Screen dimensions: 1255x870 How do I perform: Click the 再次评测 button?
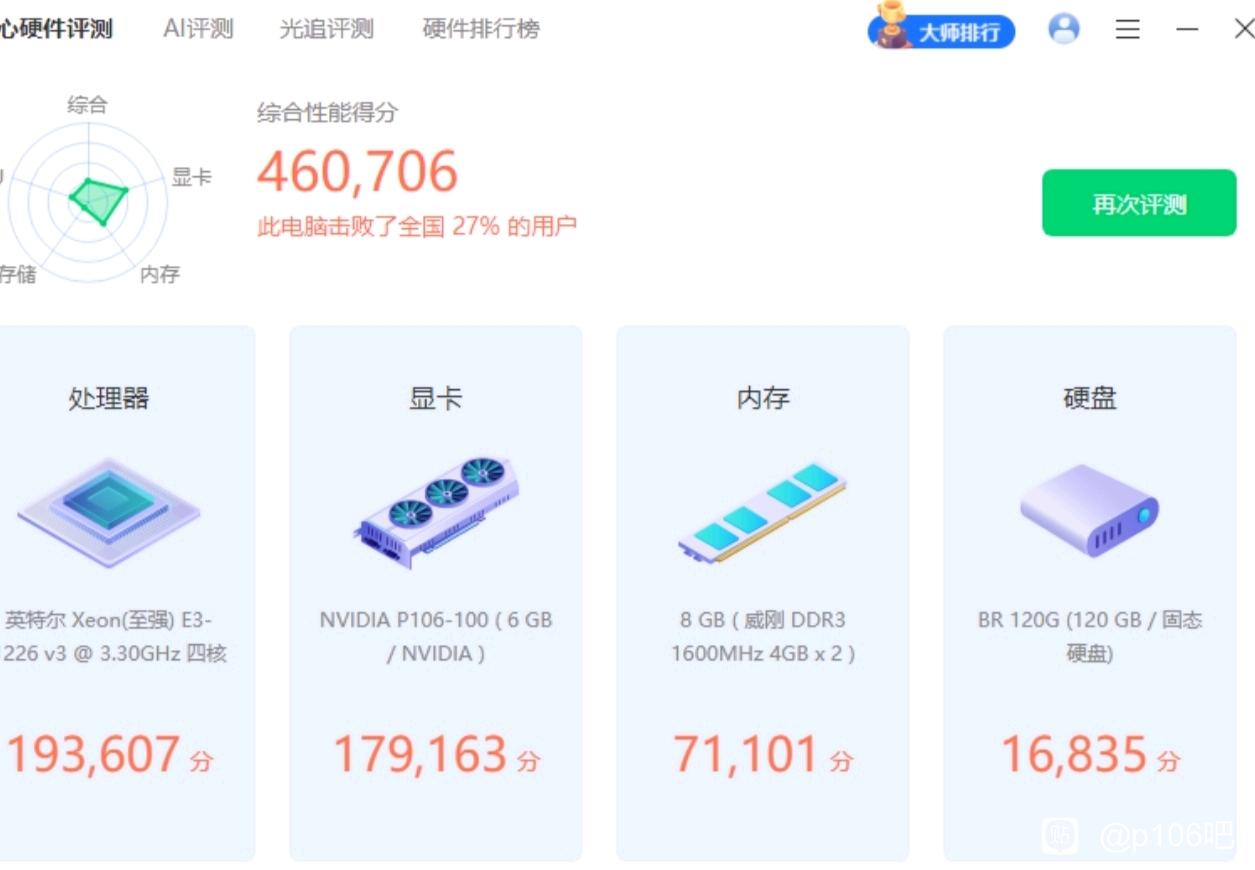(x=1139, y=203)
